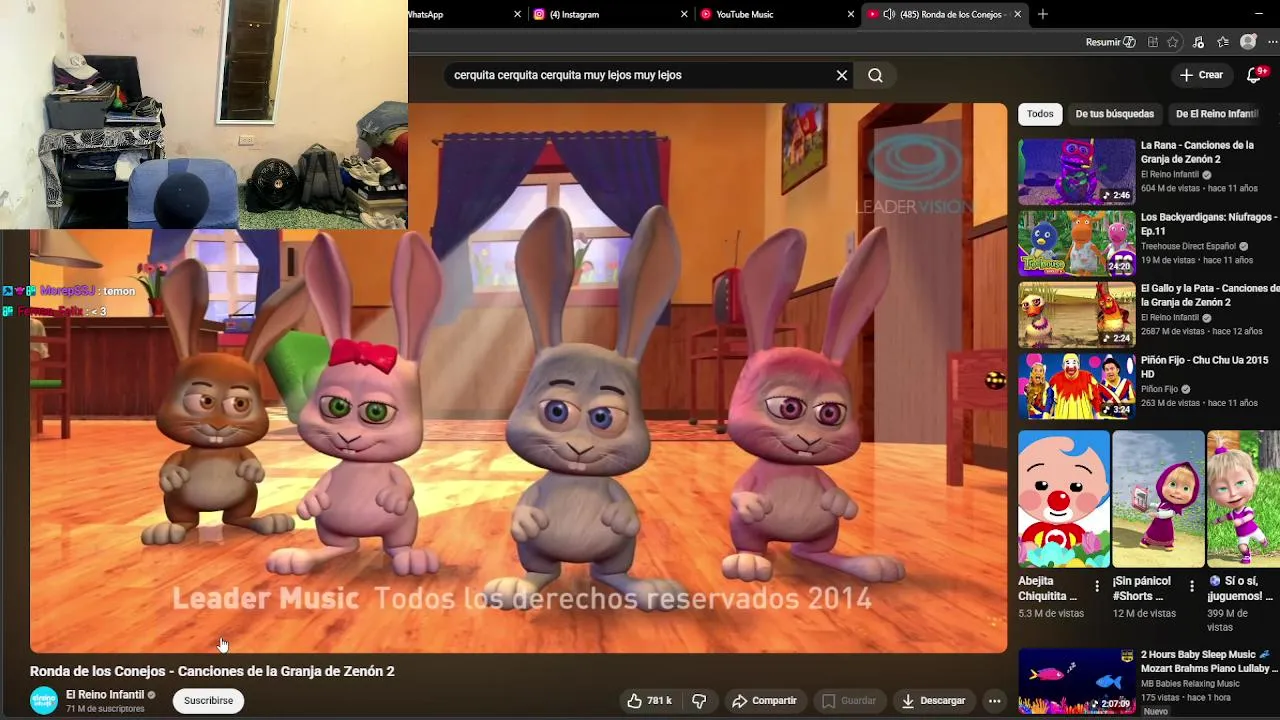
Task: Click the video title Ronda de los Conejos
Action: 212,671
